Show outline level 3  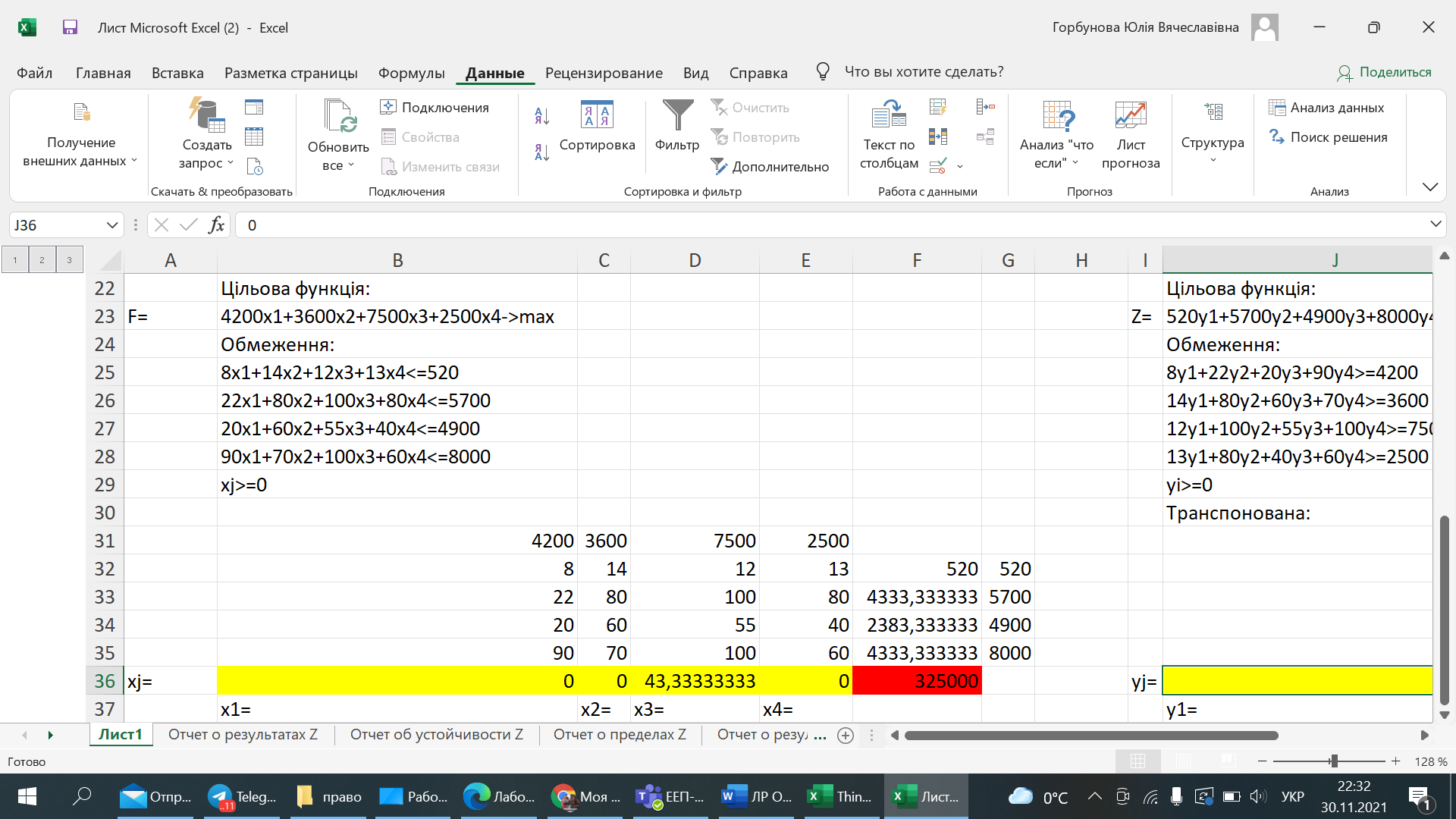pos(69,260)
